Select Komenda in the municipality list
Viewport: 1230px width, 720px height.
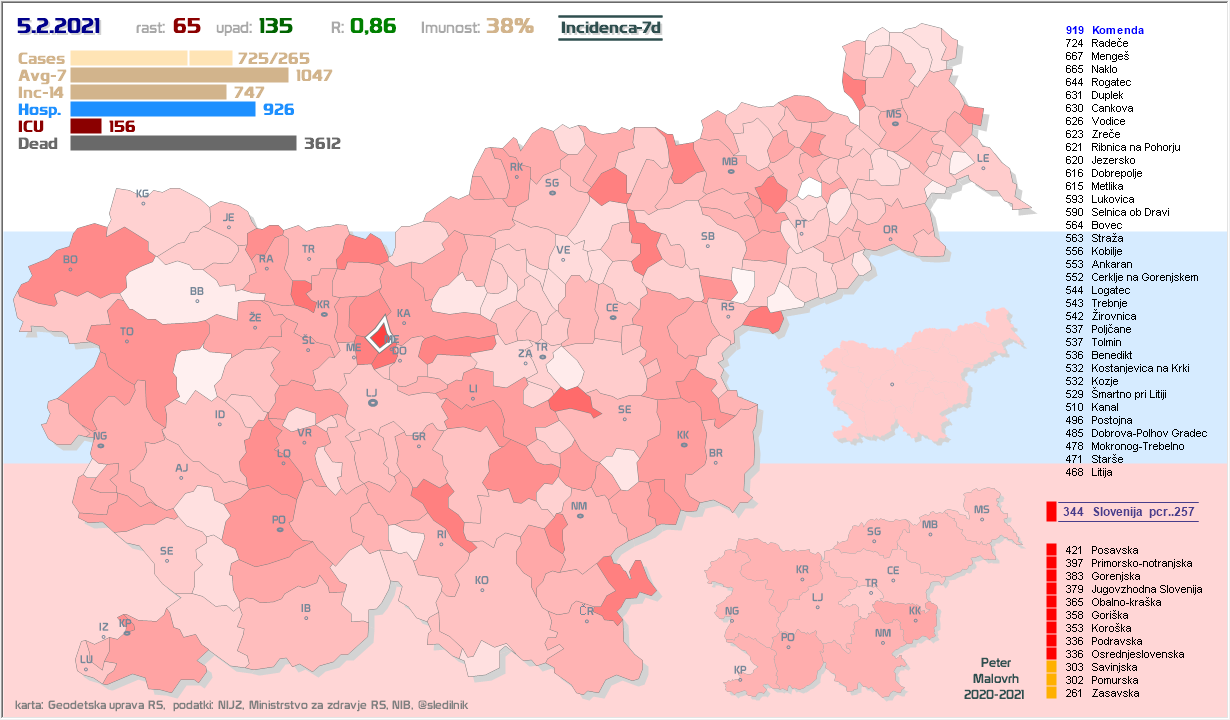[1117, 31]
